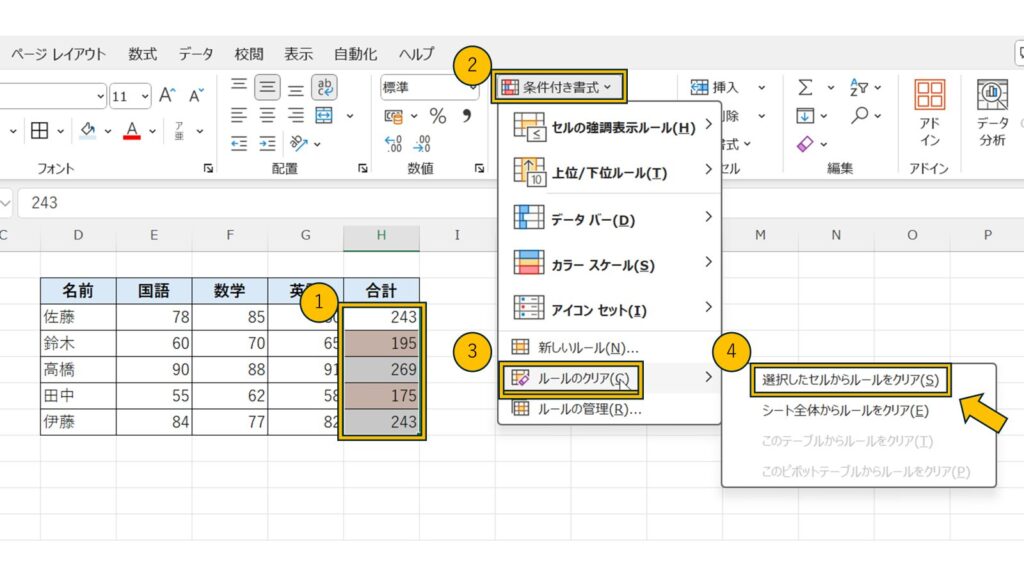Open the データ ribbon tab
This screenshot has height=576, width=1024.
[x=196, y=54]
